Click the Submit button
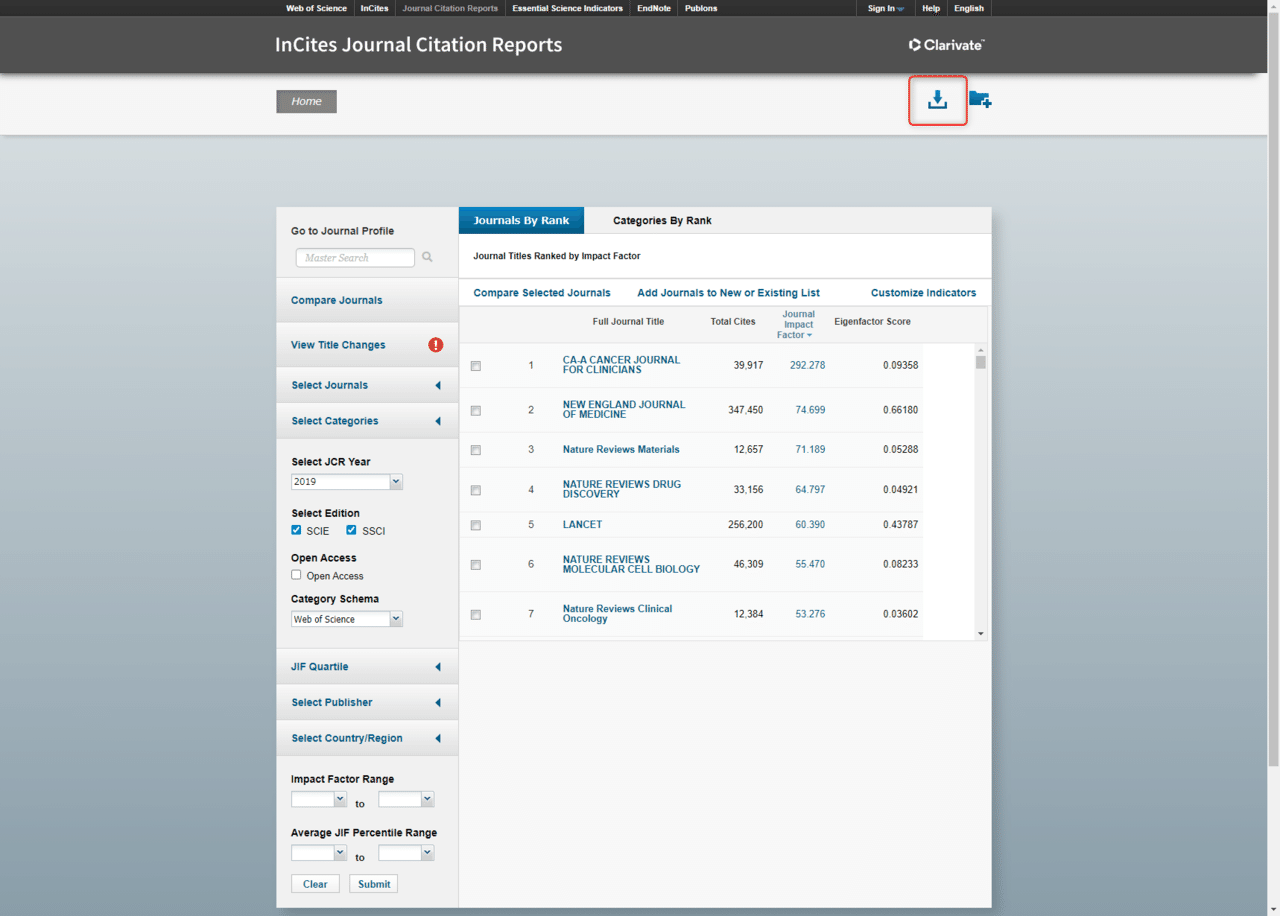The height and width of the screenshot is (916, 1280). (374, 884)
